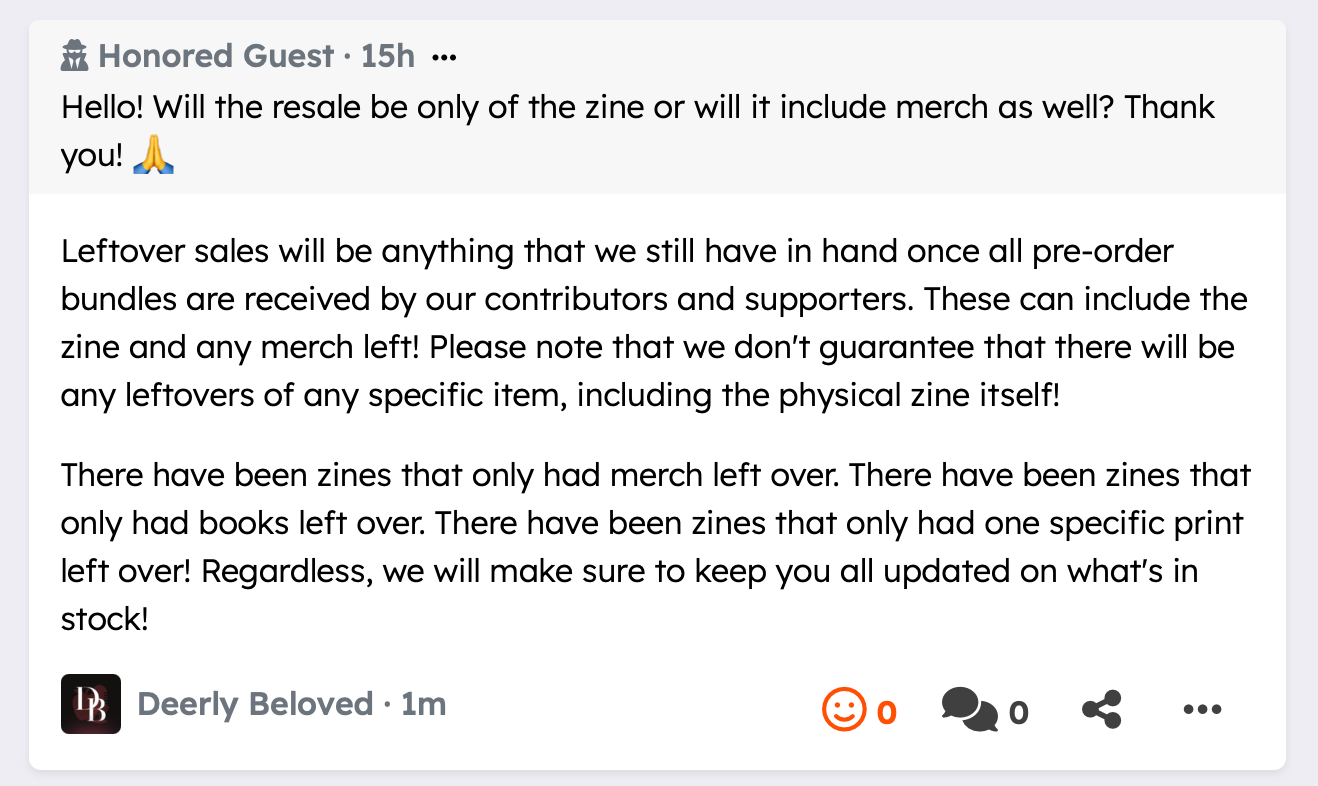Click the 15h question timestamp
The image size is (1318, 786).
coord(388,56)
